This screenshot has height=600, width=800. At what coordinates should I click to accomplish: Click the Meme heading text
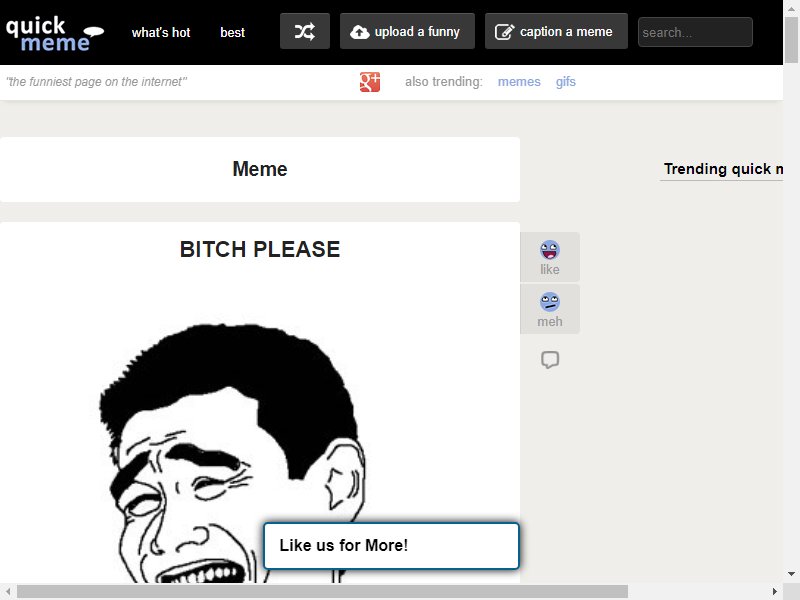pyautogui.click(x=260, y=169)
